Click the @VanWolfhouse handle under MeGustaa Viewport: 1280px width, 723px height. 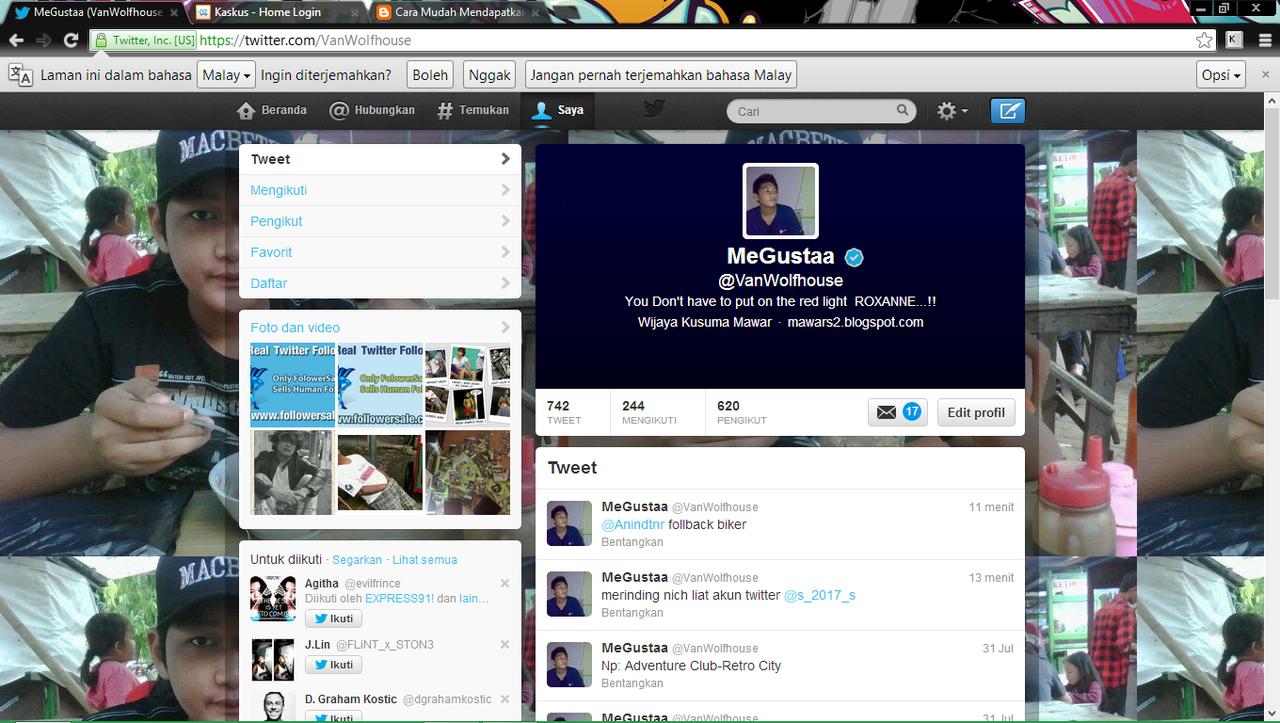(x=780, y=281)
